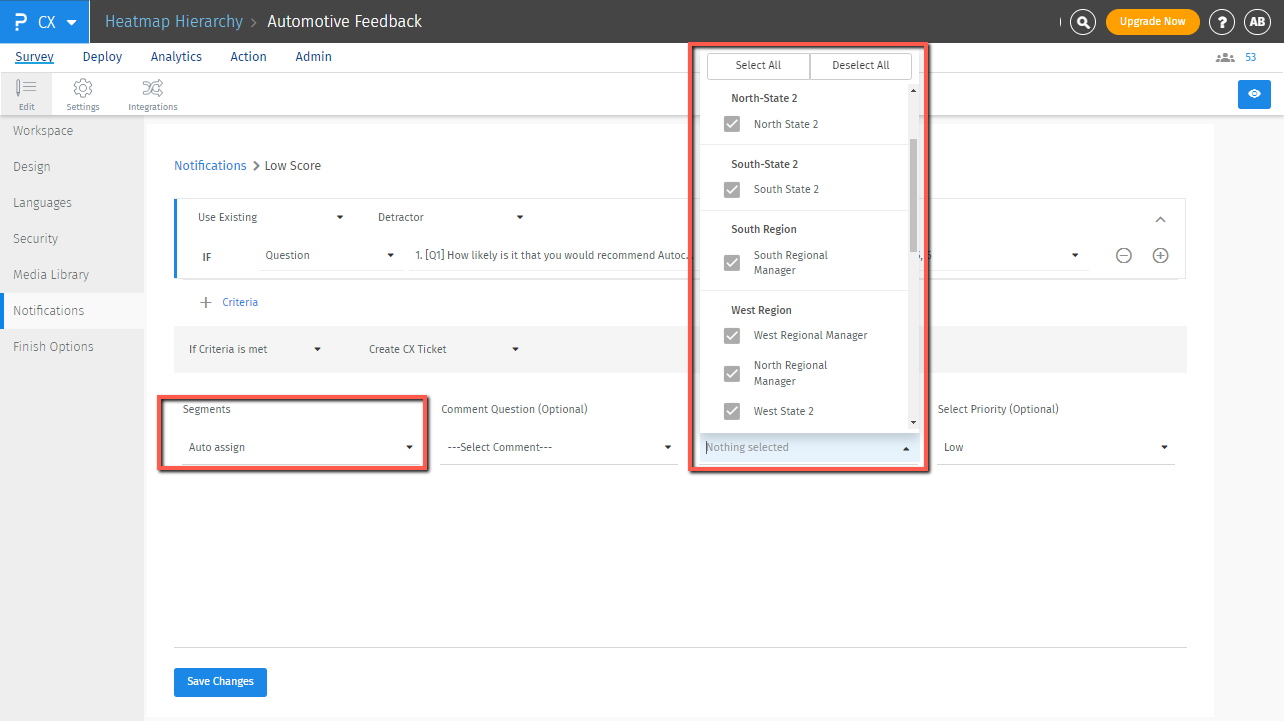The height and width of the screenshot is (721, 1284).
Task: Open the Detractor dropdown
Action: pyautogui.click(x=450, y=217)
